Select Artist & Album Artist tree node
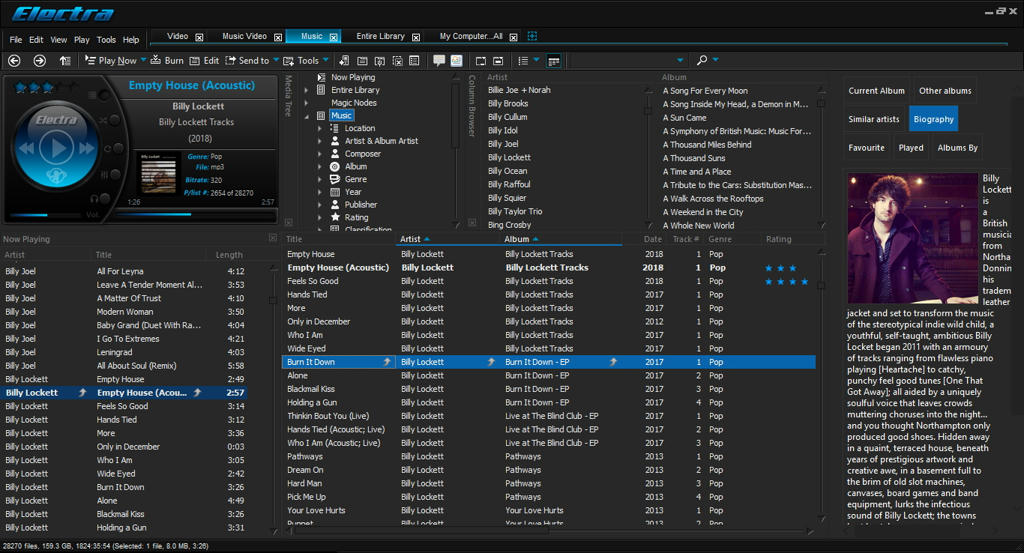The width and height of the screenshot is (1024, 553). (x=381, y=141)
